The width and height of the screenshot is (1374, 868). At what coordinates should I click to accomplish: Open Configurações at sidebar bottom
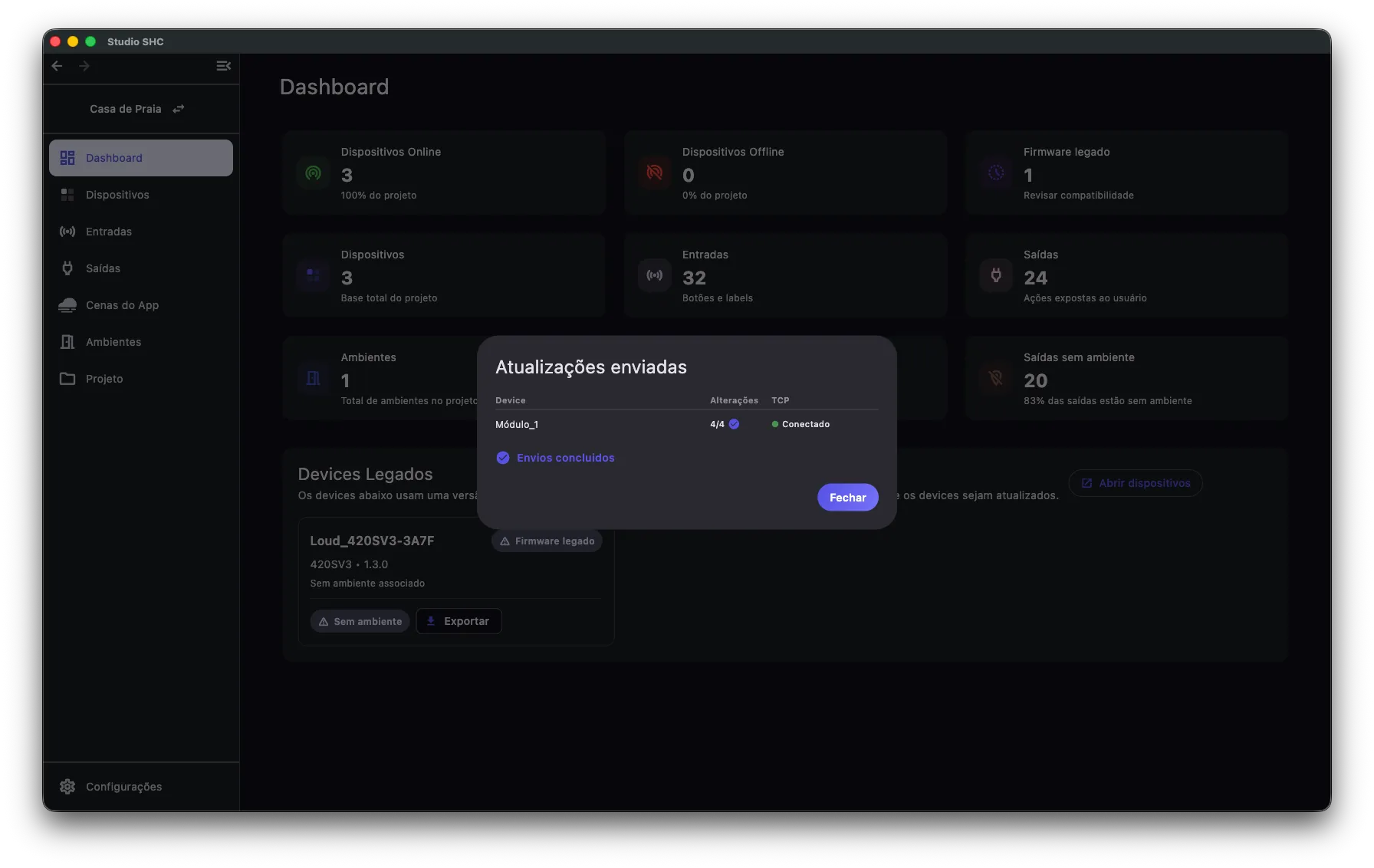141,787
